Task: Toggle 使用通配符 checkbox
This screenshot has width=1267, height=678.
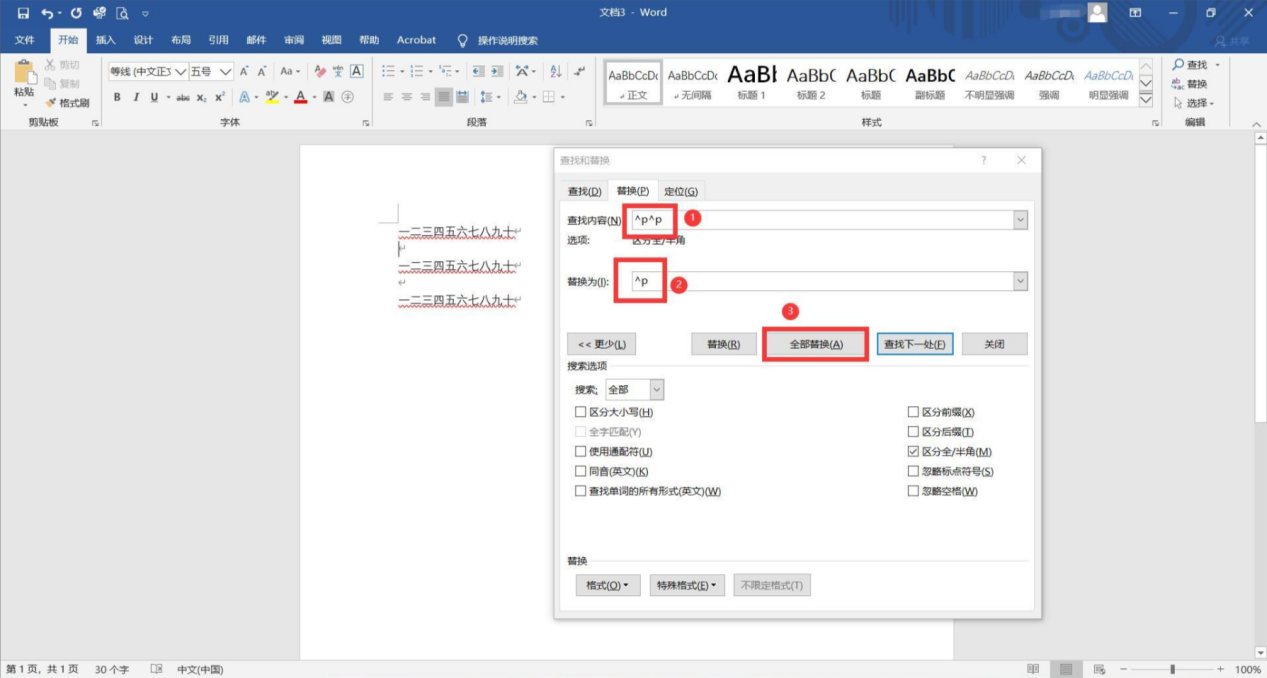Action: tap(581, 451)
